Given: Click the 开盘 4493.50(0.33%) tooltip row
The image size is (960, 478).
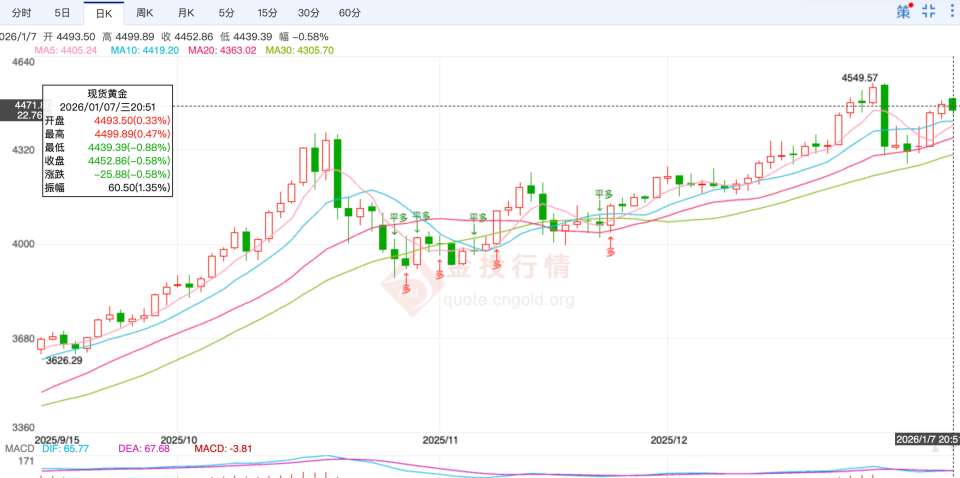Looking at the screenshot, I should pos(107,120).
